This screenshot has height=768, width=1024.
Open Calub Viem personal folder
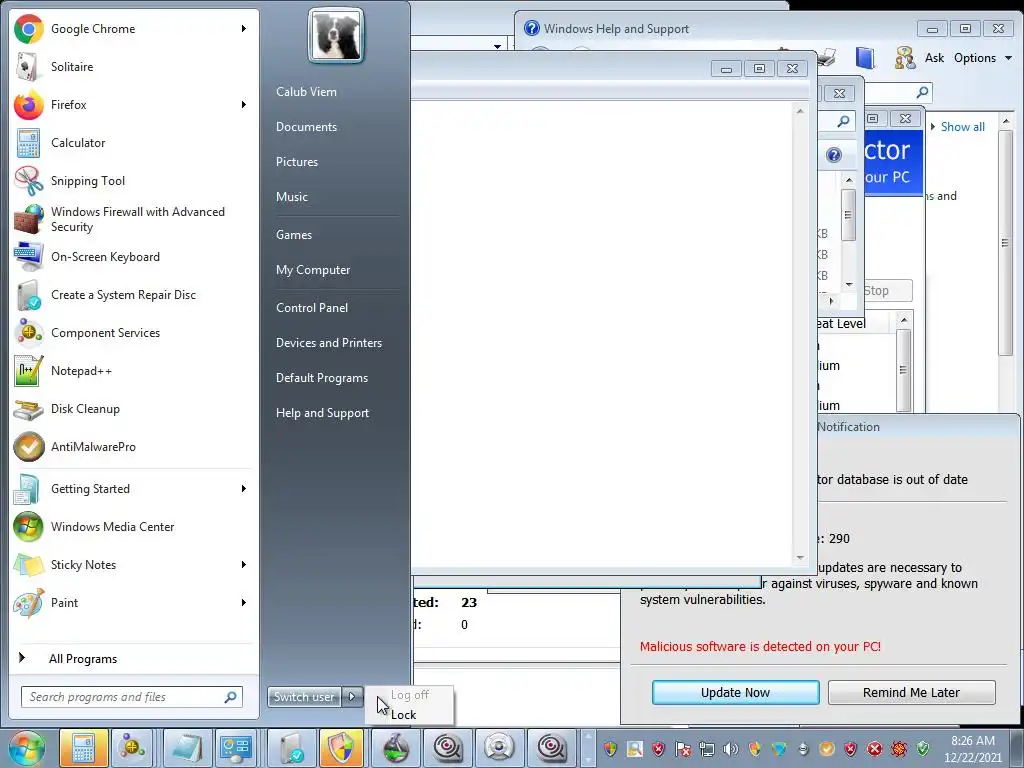click(306, 92)
